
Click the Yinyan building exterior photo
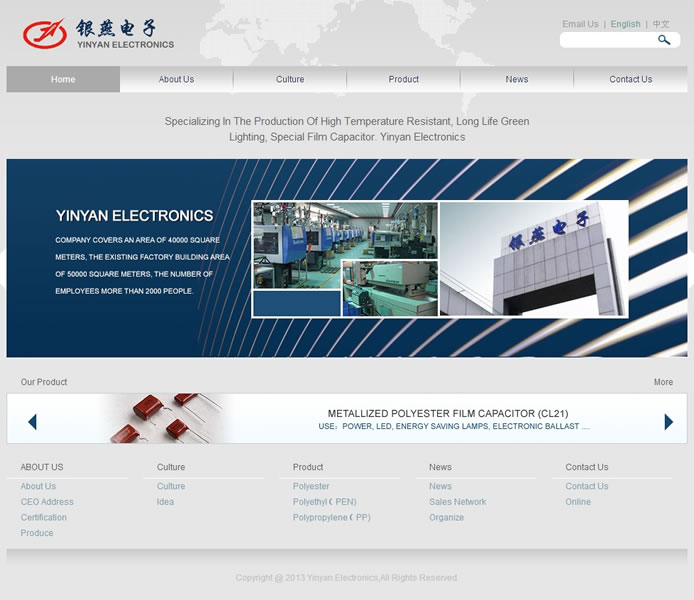534,259
